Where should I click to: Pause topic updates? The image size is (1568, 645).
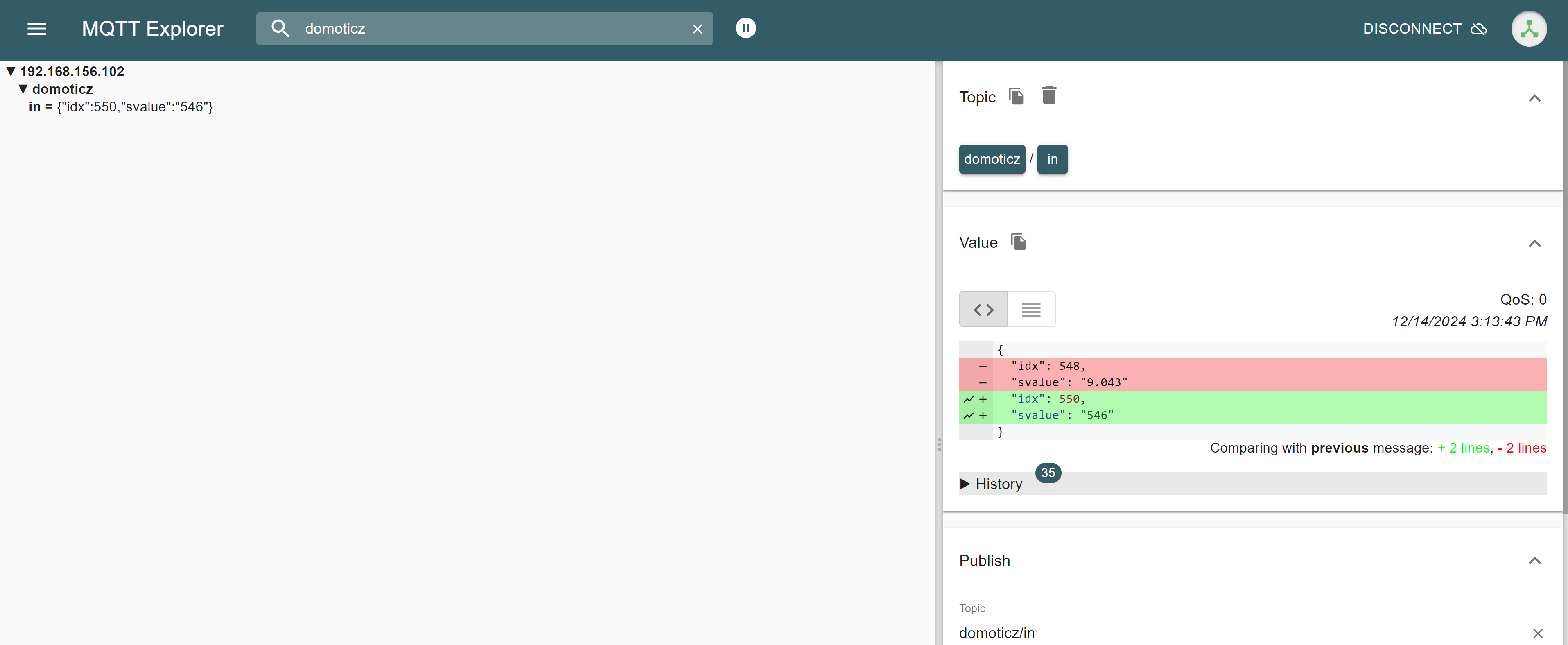pos(745,28)
